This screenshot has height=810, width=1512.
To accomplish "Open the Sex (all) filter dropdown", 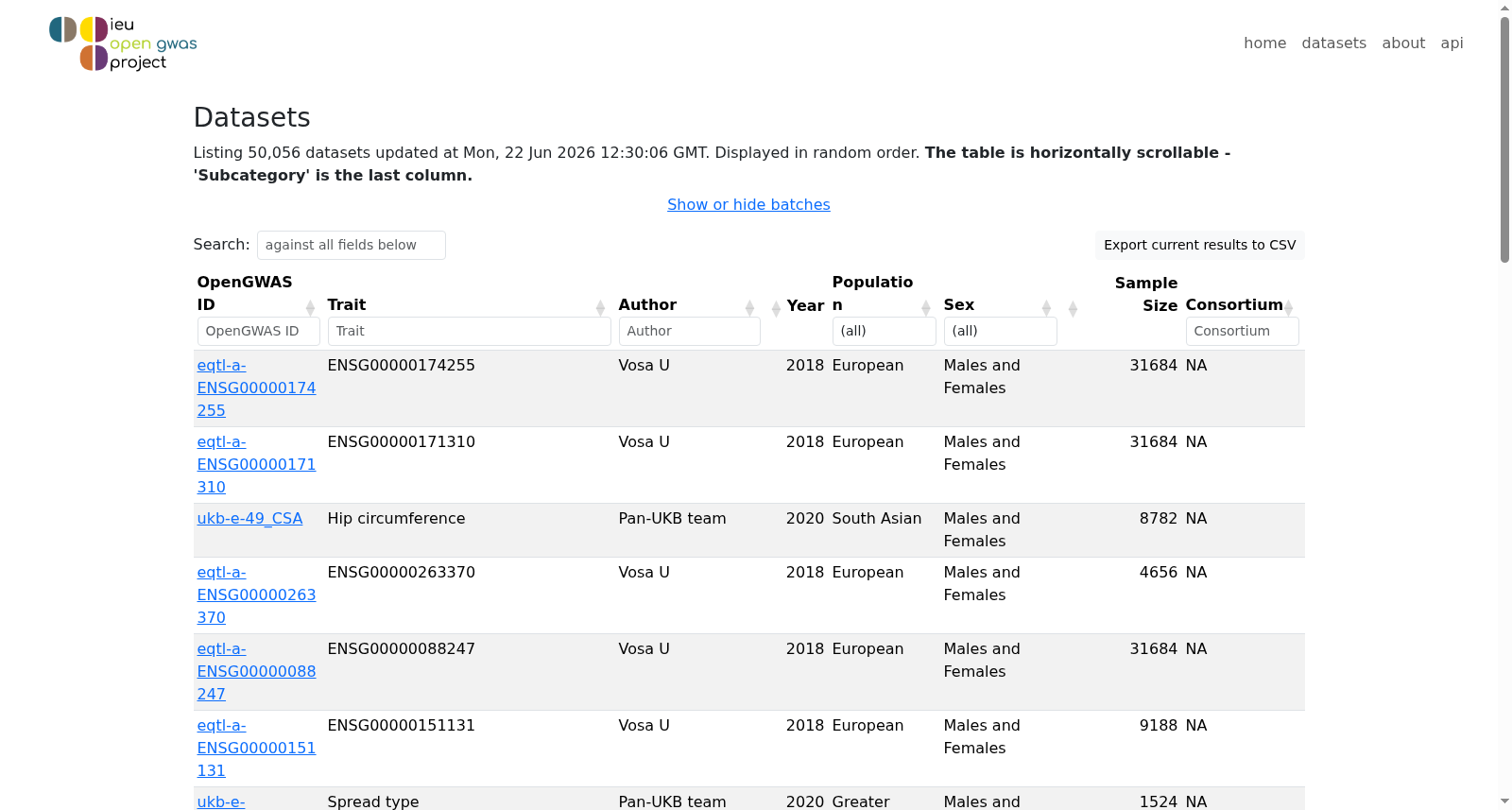I will [x=1000, y=331].
